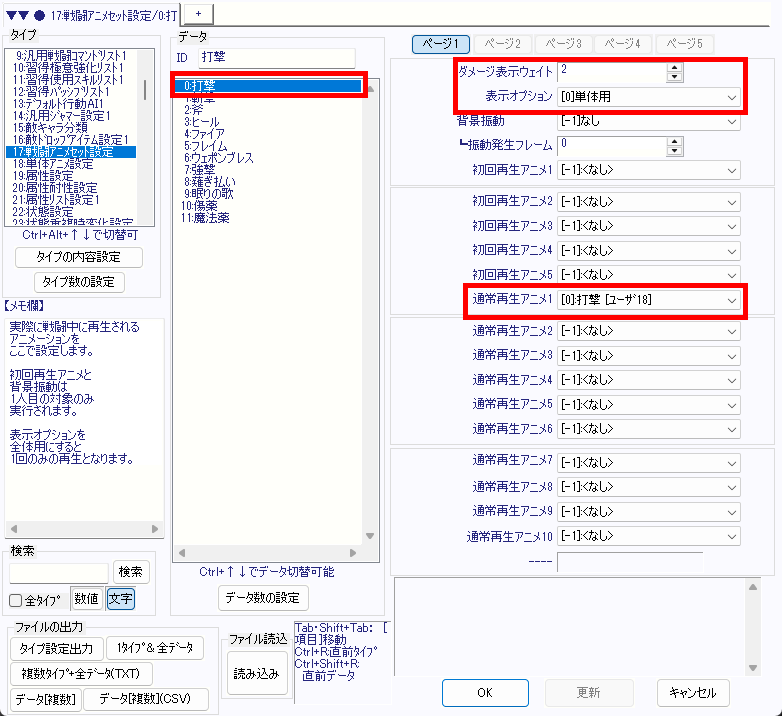Decrease the ダメージ表示ウェイト value with down arrow
The image size is (782, 716).
(x=674, y=76)
